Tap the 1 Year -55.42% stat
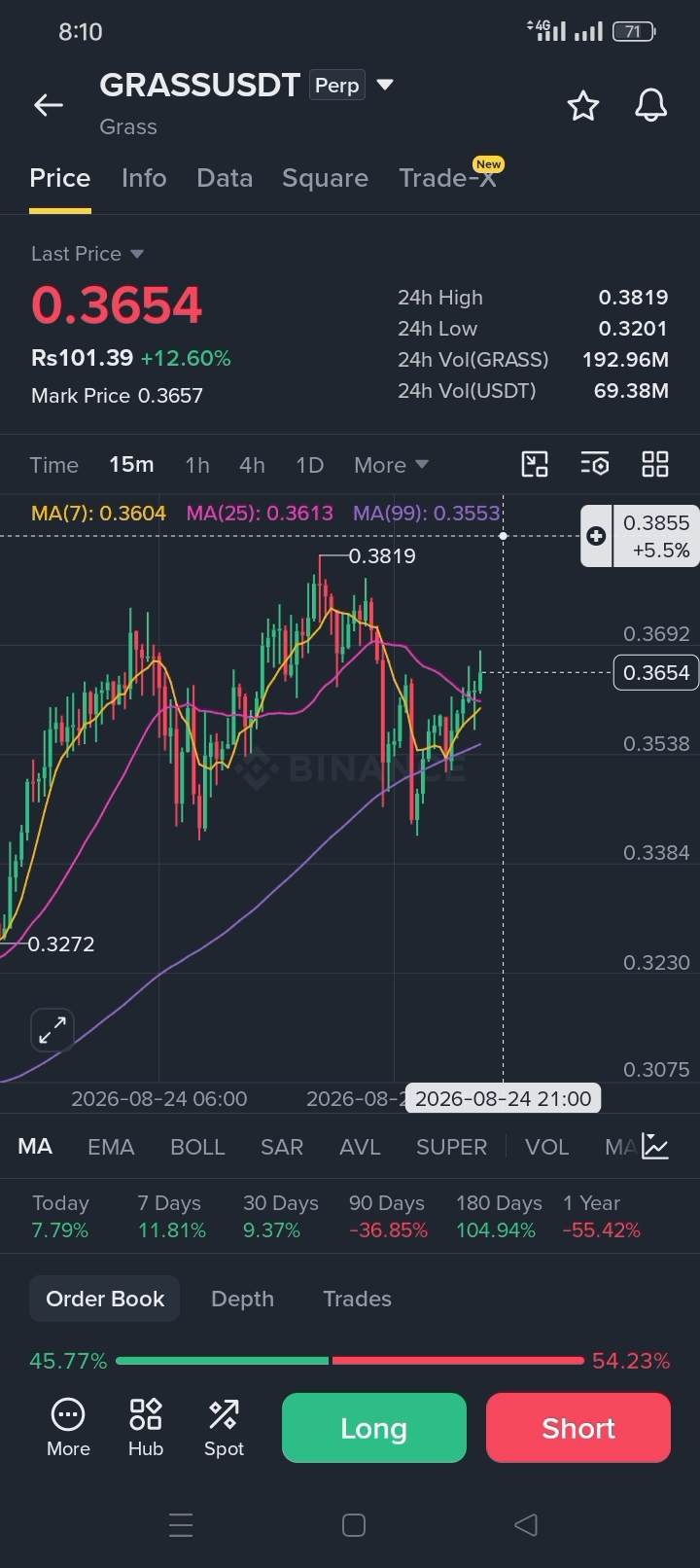 pos(601,1217)
